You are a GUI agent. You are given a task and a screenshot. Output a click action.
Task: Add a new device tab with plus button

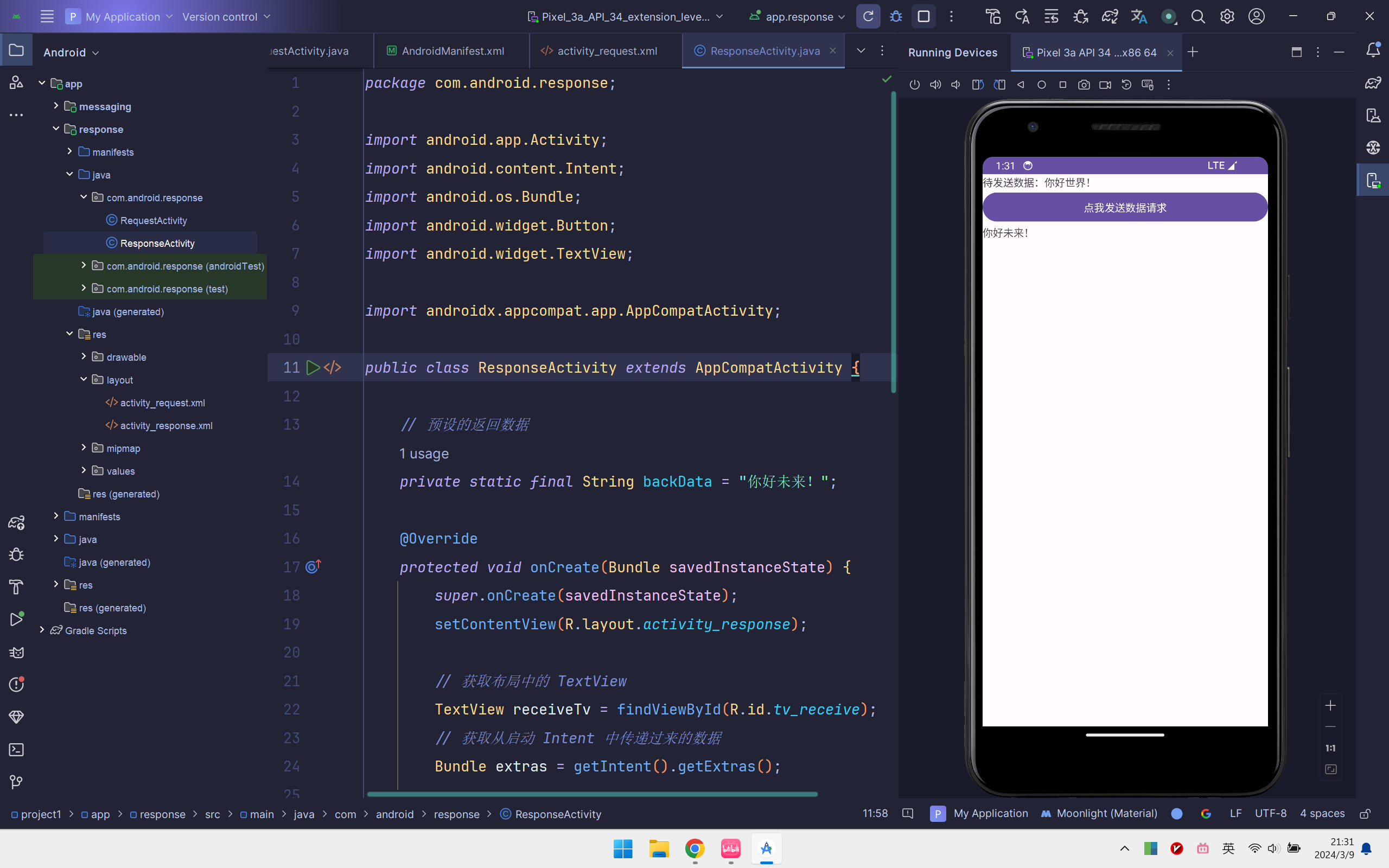pyautogui.click(x=1193, y=52)
